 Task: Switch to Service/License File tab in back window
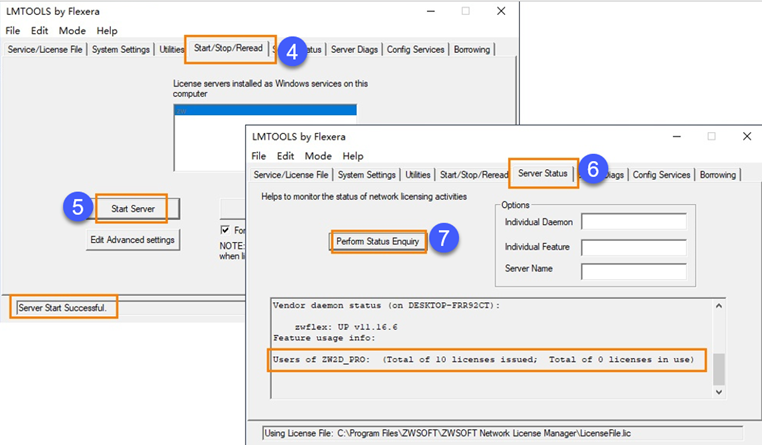pyautogui.click(x=45, y=50)
